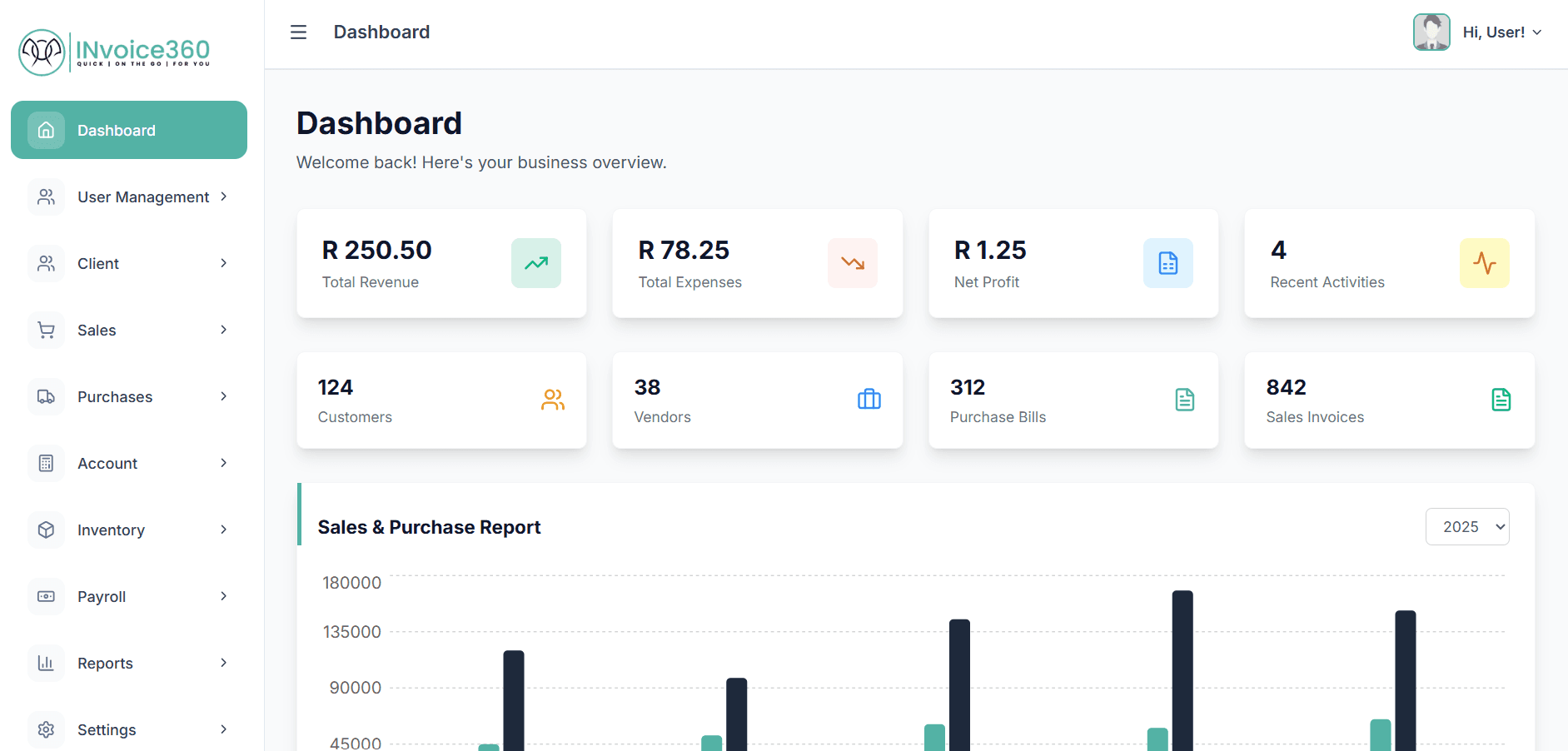Viewport: 1568px width, 751px height.
Task: Click the Inventory box icon
Action: click(46, 530)
